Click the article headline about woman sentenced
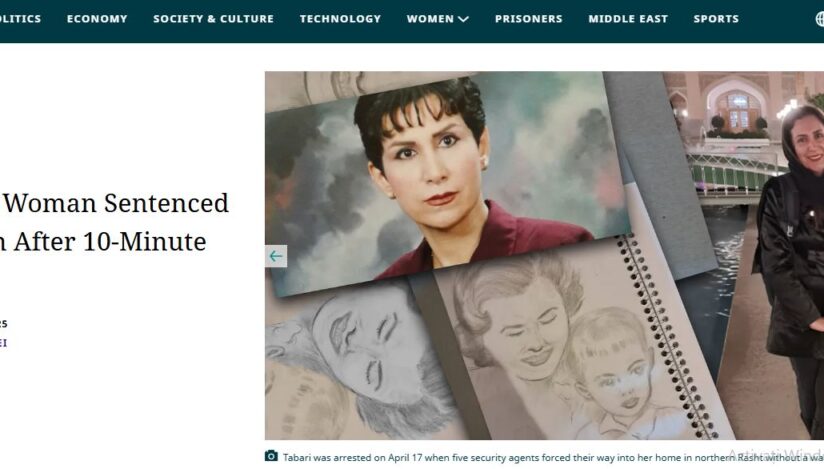 [x=114, y=222]
